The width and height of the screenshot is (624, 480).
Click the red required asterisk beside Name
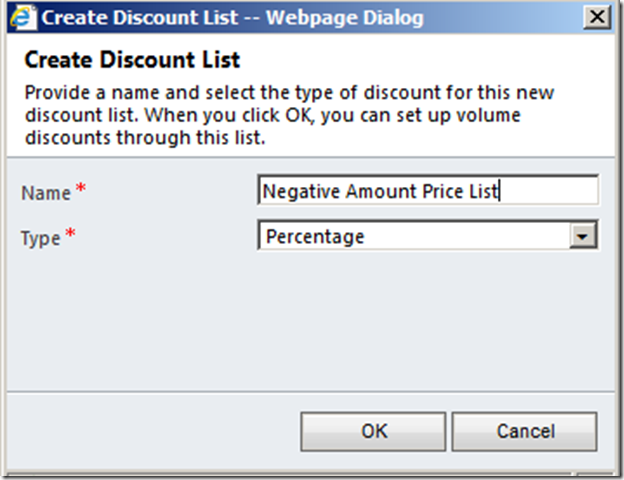[81, 187]
